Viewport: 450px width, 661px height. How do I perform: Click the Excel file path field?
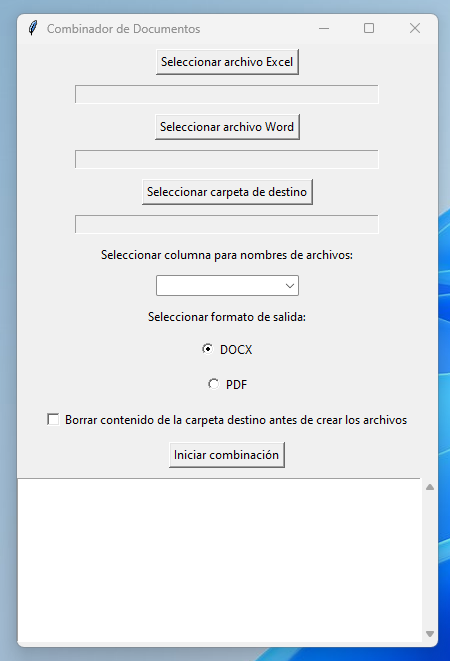click(x=227, y=94)
